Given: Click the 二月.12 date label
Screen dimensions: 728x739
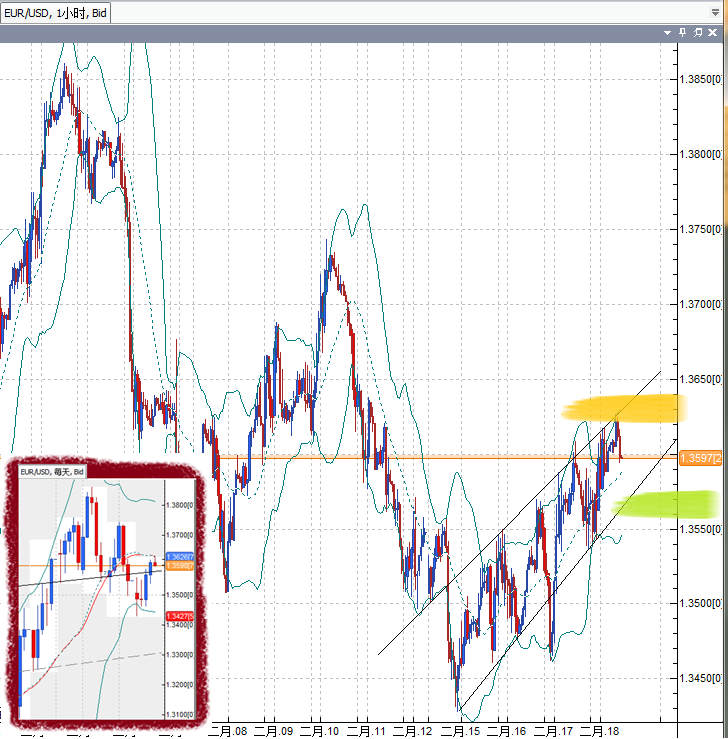Looking at the screenshot, I should [413, 731].
